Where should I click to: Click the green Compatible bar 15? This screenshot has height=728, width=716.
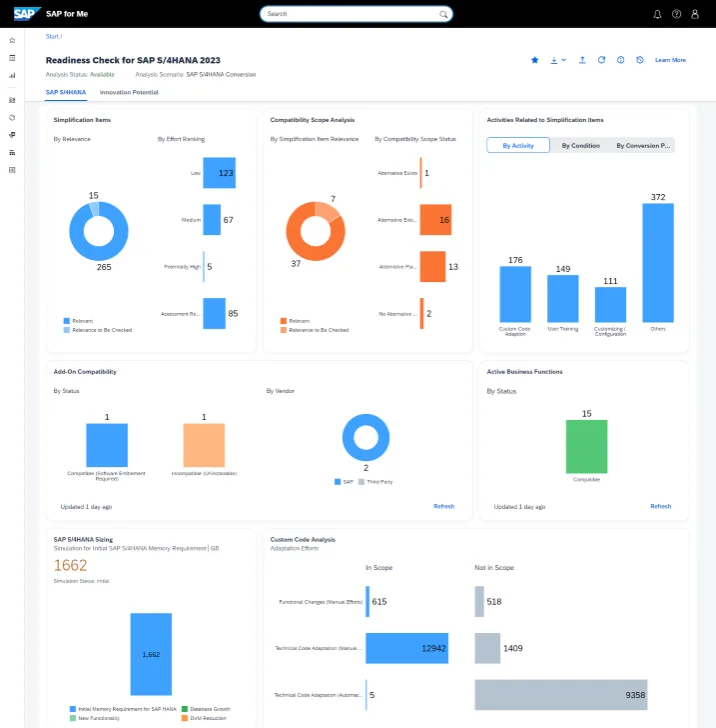[x=586, y=446]
